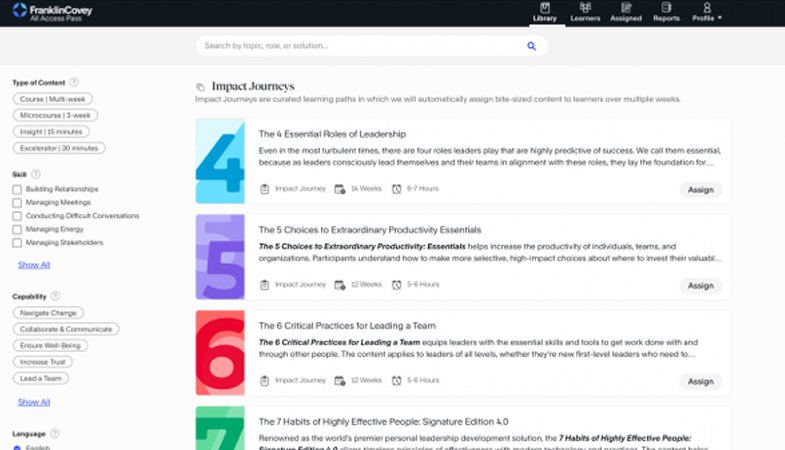
Task: Check the Managing Stakeholders skill
Action: point(17,243)
